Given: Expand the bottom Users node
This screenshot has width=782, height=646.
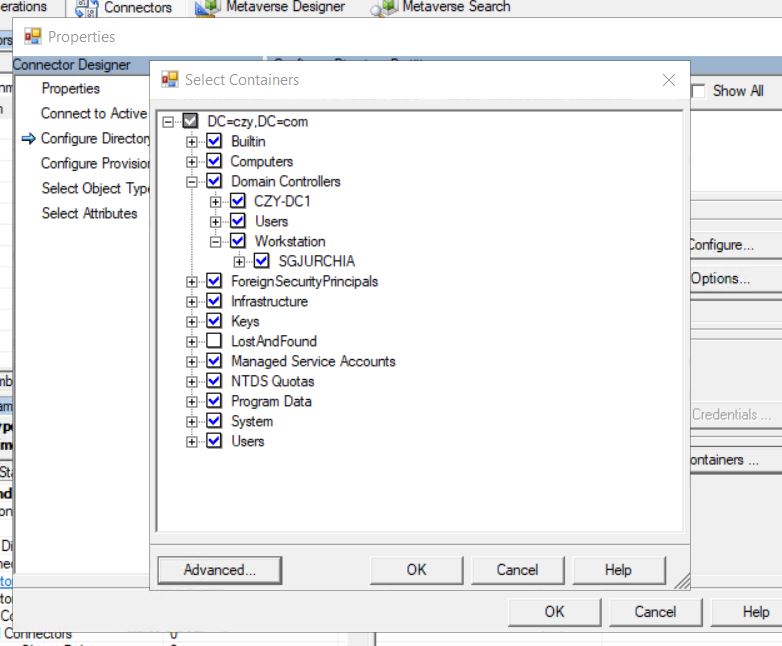Looking at the screenshot, I should pyautogui.click(x=192, y=442).
